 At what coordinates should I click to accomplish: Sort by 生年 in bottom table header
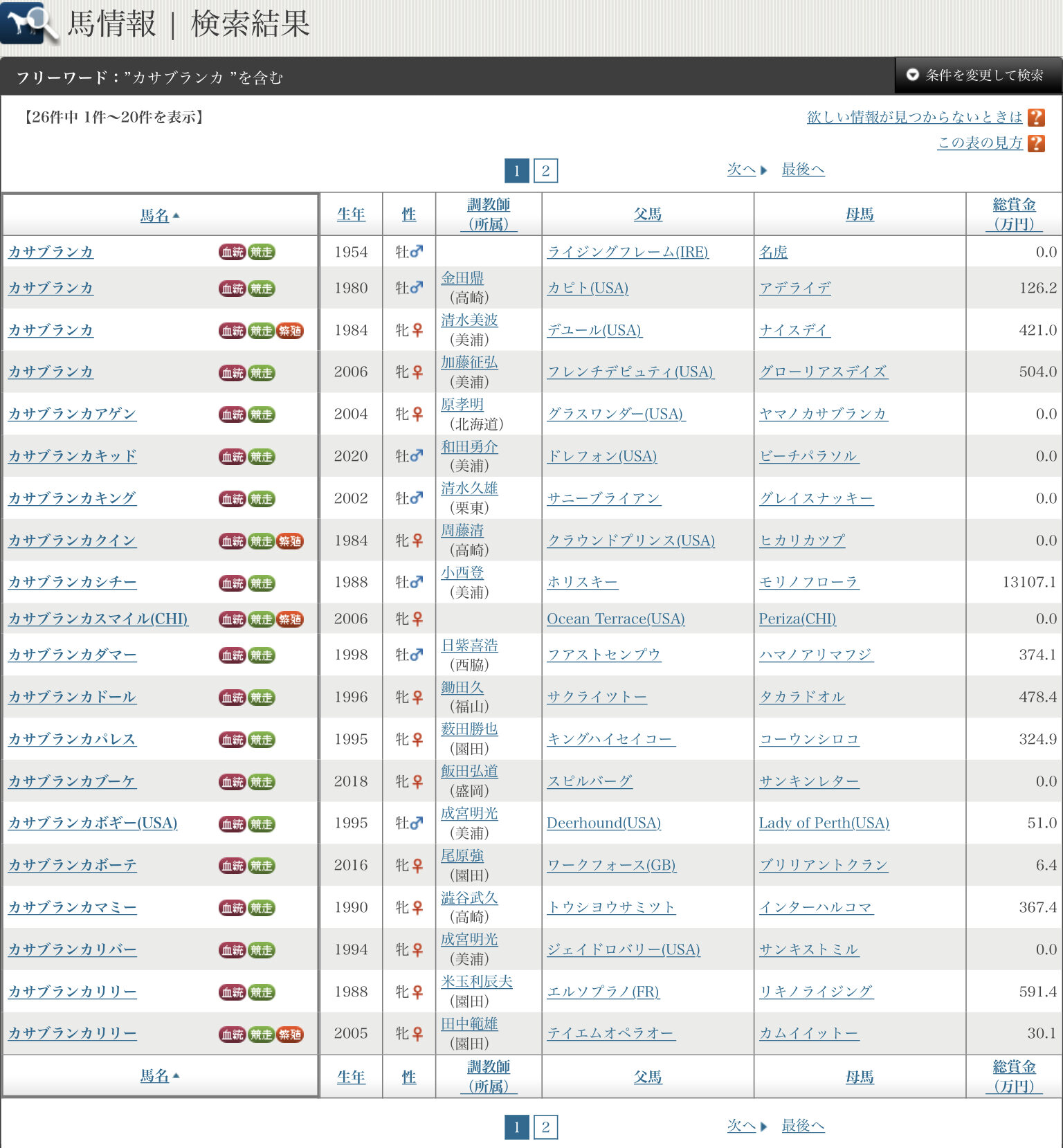pos(351,1077)
